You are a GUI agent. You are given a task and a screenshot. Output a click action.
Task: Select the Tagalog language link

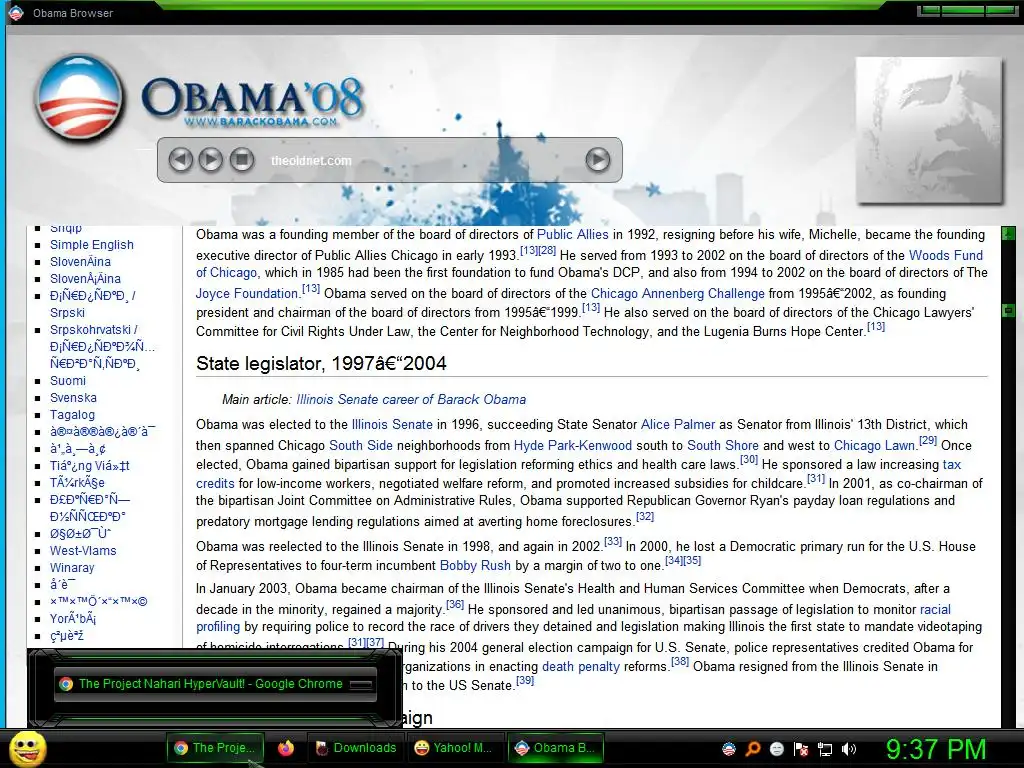[72, 414]
